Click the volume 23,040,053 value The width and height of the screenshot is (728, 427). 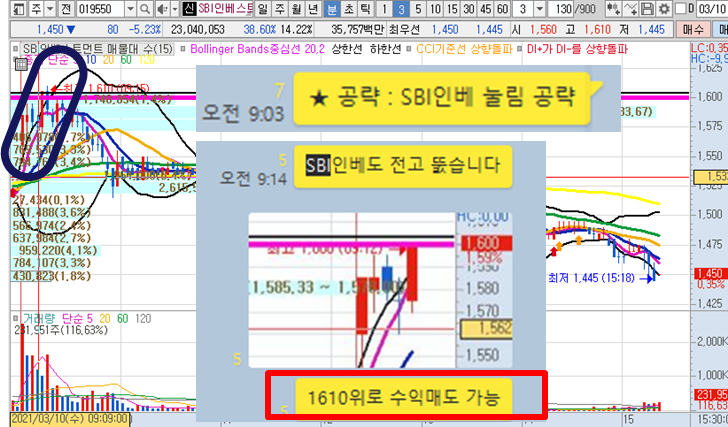[x=198, y=30]
